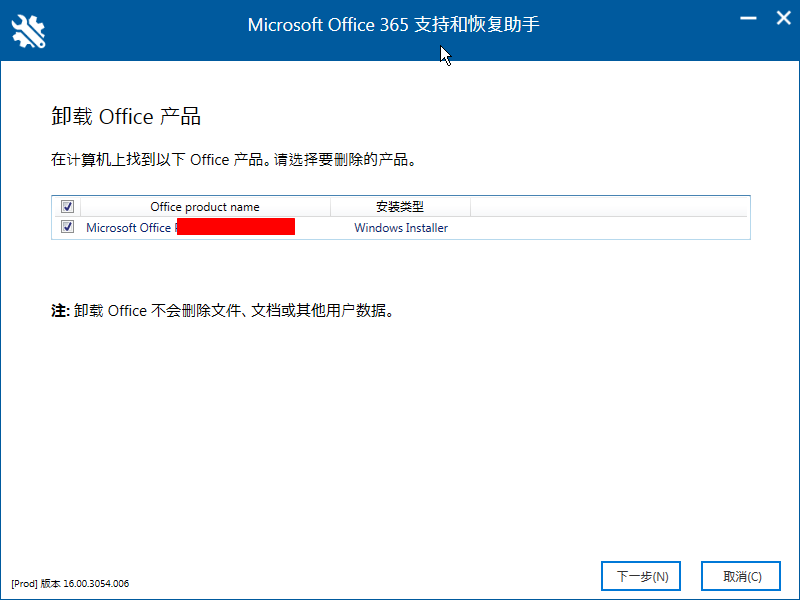Click the "安装类型" column header
This screenshot has height=600, width=800.
pos(400,207)
